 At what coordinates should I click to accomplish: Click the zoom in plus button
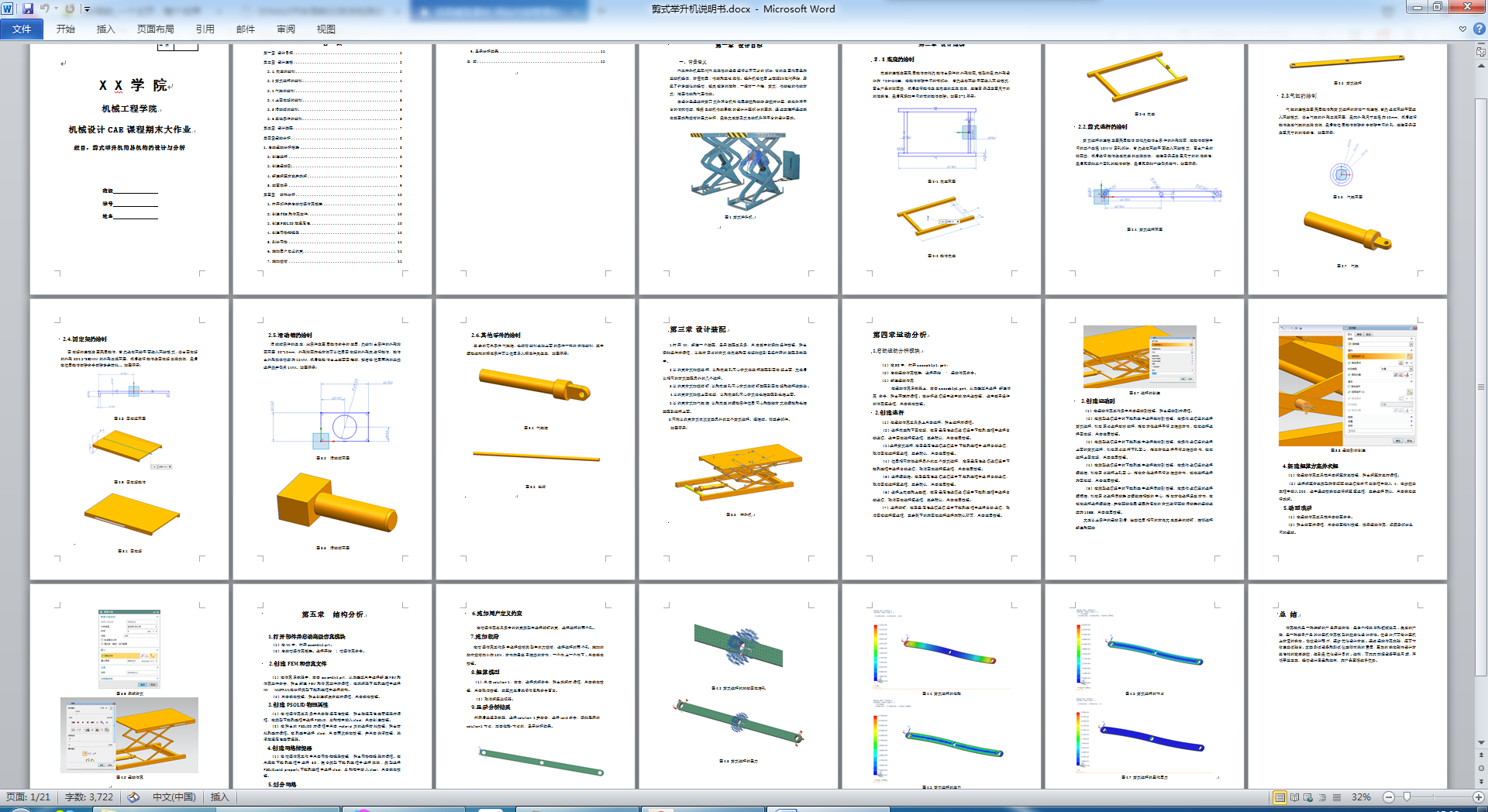click(1478, 797)
